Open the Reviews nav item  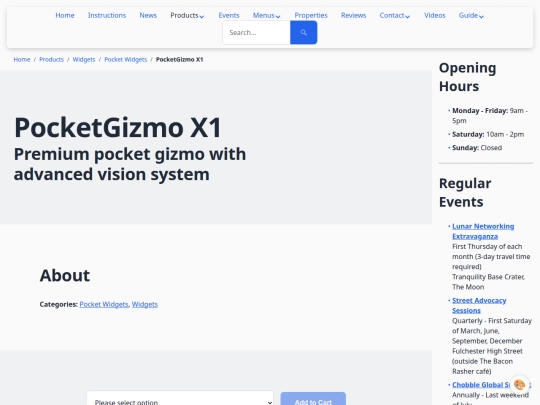coord(353,15)
